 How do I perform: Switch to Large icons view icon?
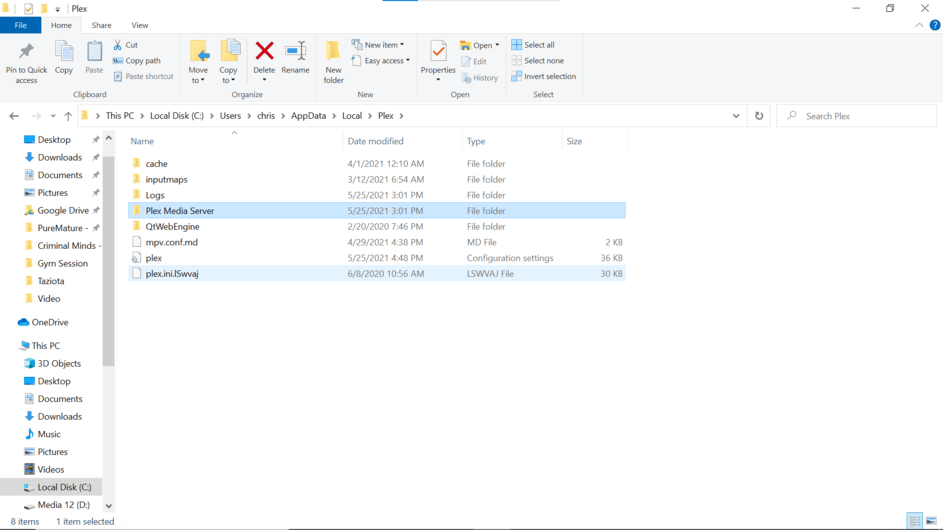[931, 521]
